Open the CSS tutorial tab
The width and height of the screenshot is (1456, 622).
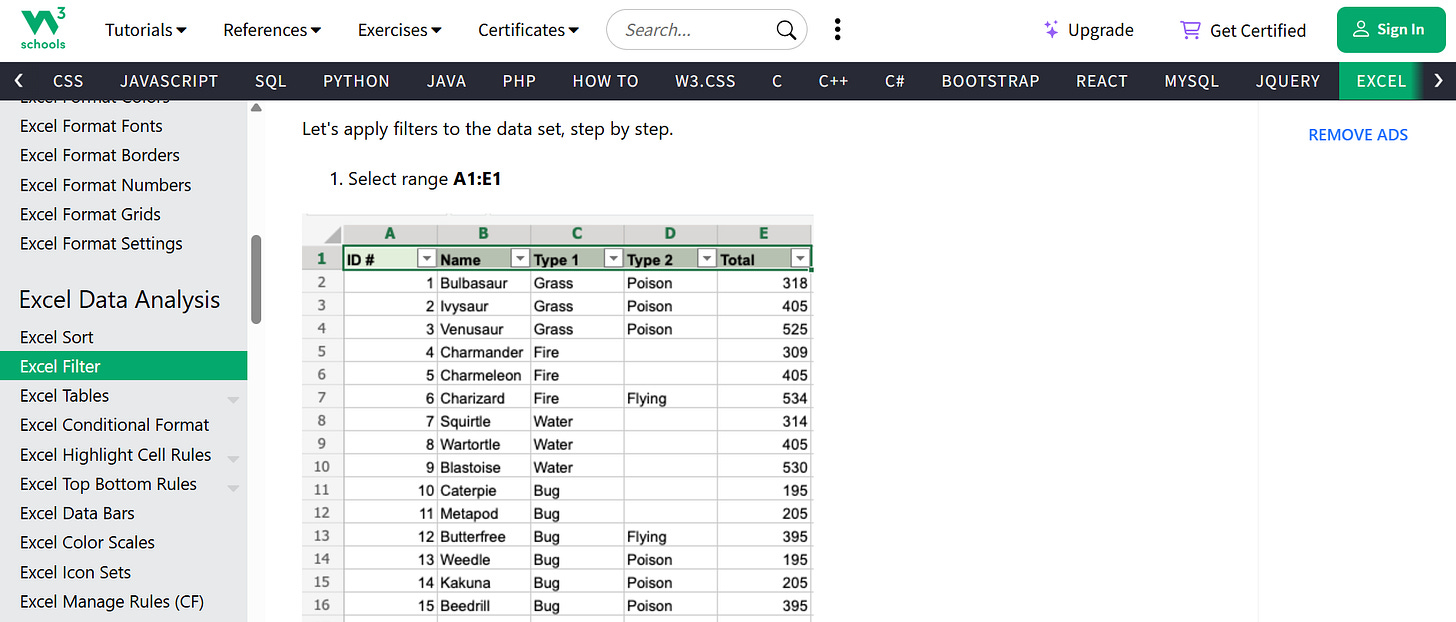[x=68, y=81]
